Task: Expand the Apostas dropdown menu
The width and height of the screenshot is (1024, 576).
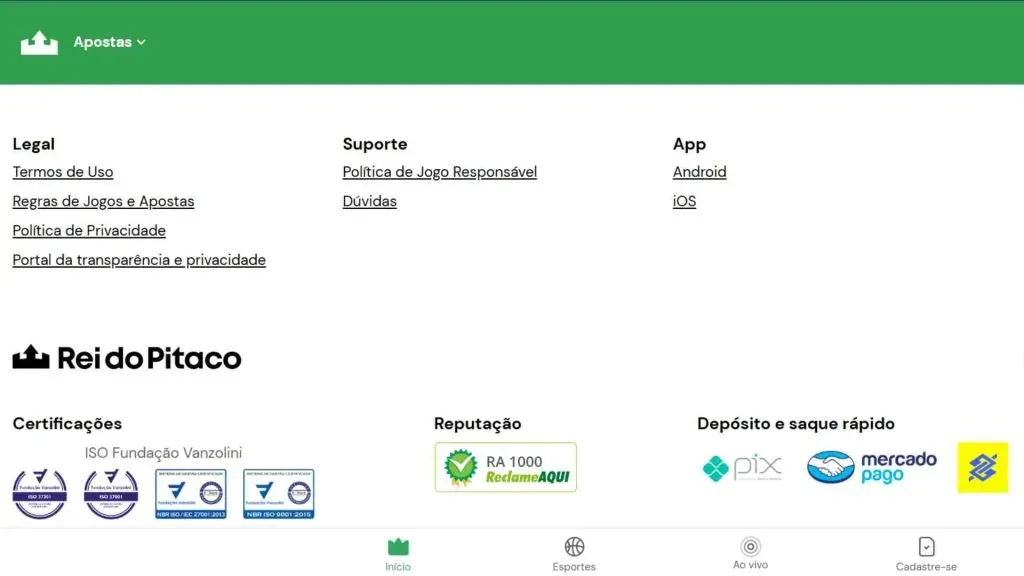Action: pos(110,42)
